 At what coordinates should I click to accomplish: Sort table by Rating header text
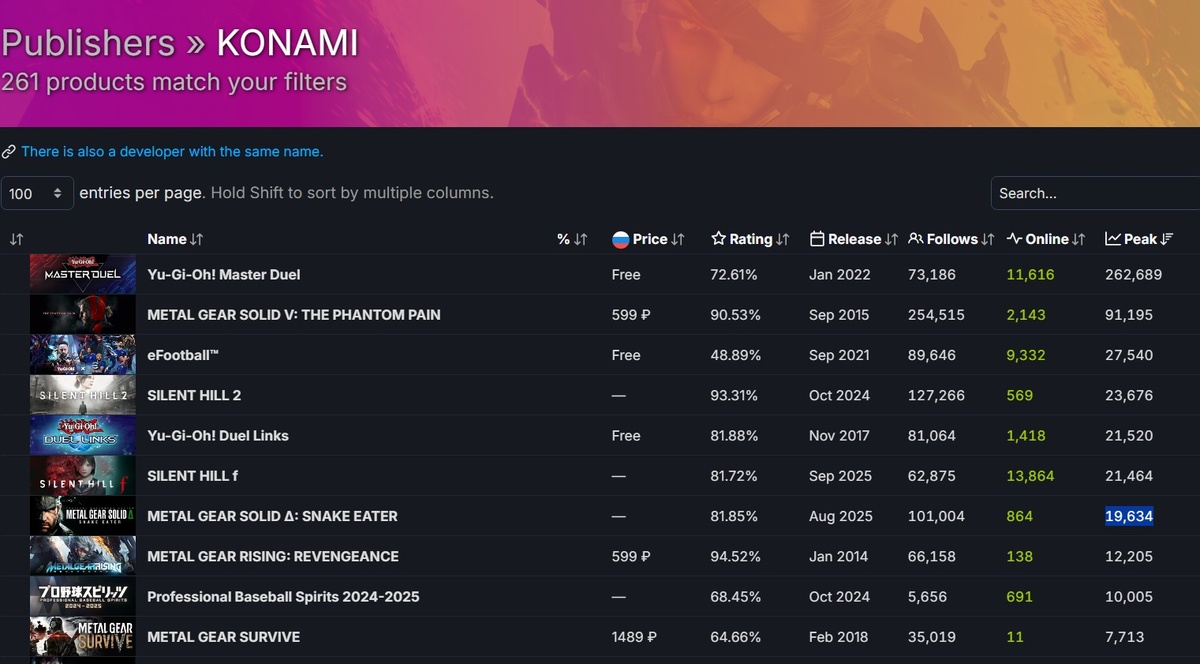pyautogui.click(x=751, y=239)
